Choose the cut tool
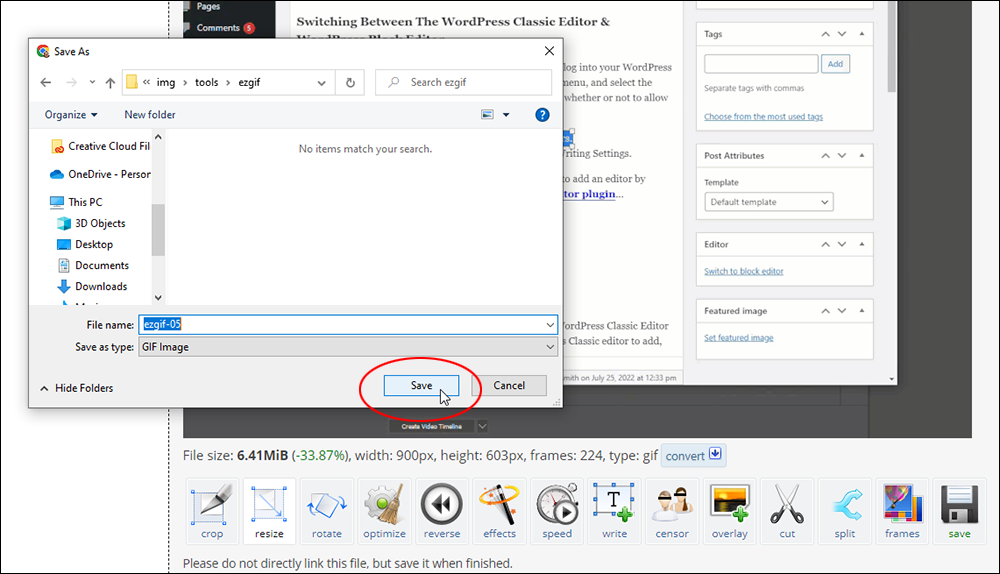The image size is (1000, 574). (787, 511)
